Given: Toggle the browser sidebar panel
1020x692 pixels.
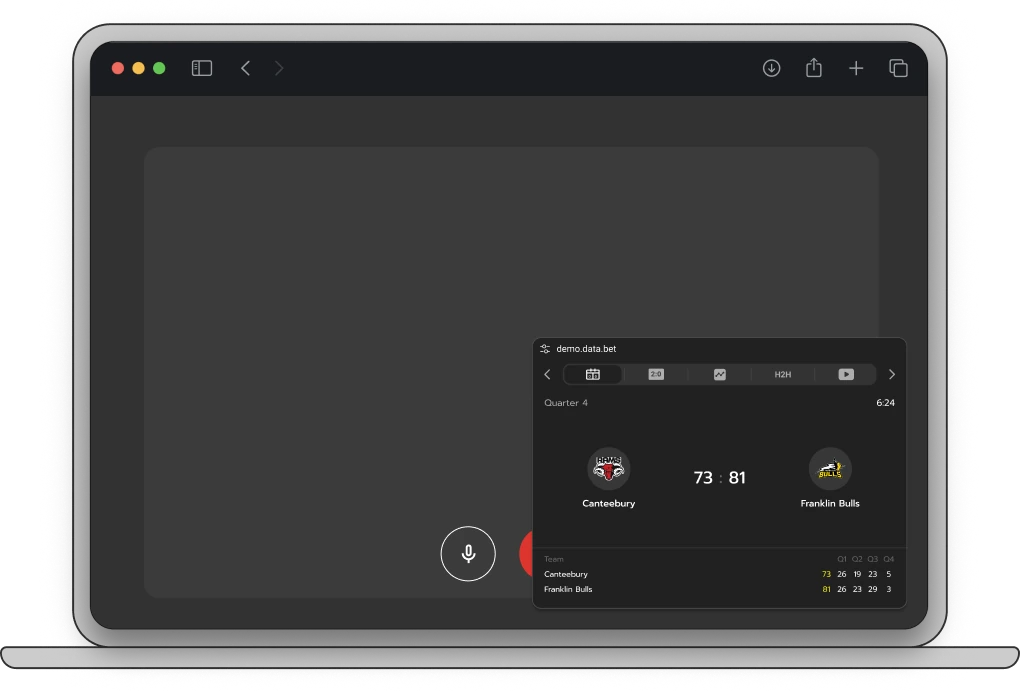Looking at the screenshot, I should (202, 68).
